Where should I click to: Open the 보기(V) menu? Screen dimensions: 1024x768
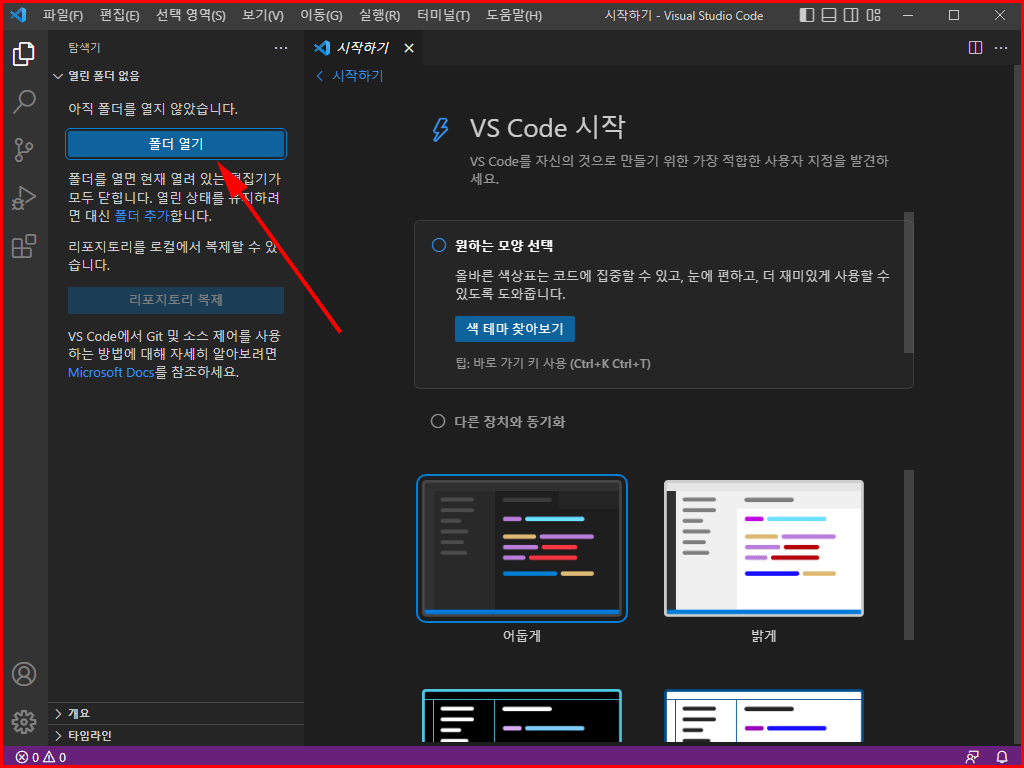tap(263, 15)
